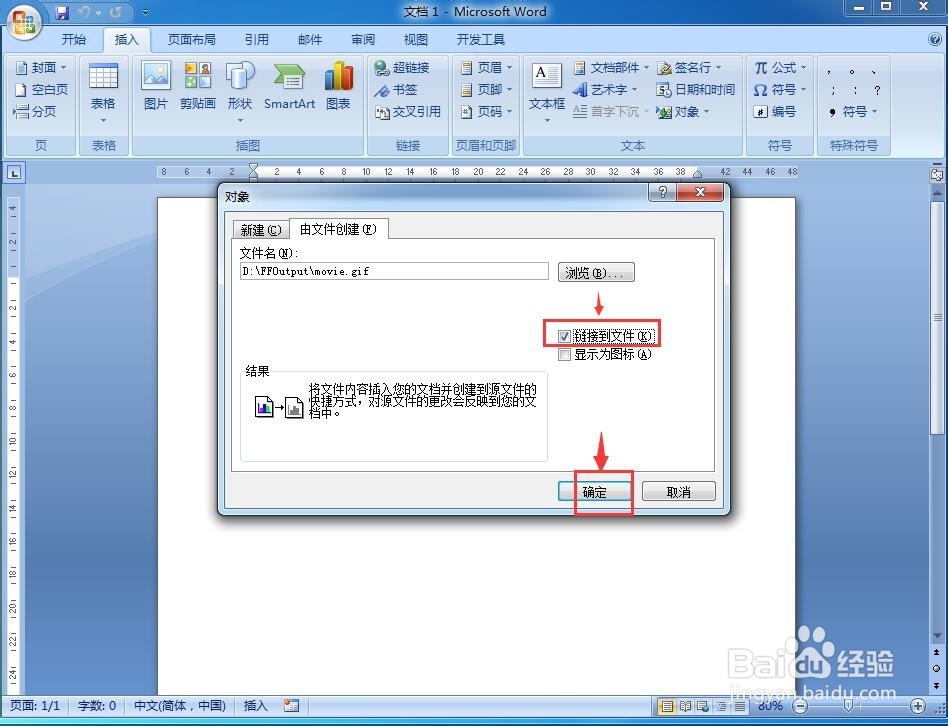Insert a SmartArt graphic
948x726 pixels.
click(x=289, y=86)
